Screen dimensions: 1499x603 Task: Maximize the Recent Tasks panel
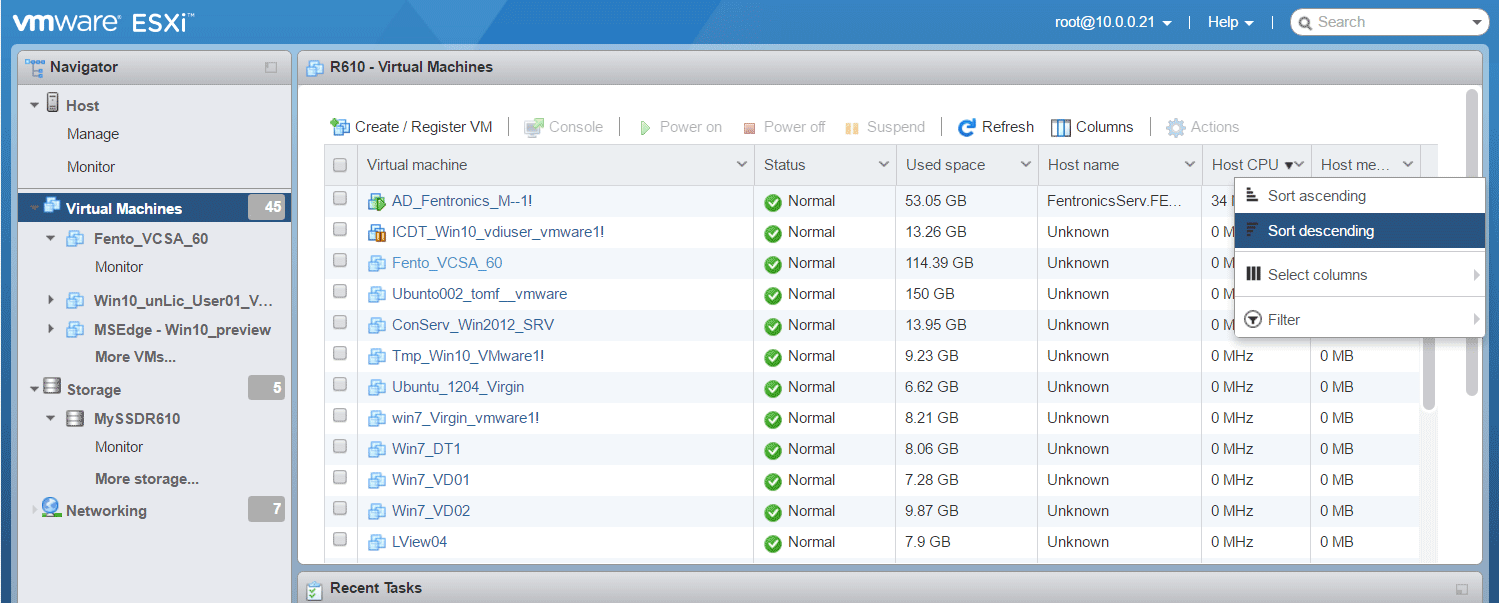pyautogui.click(x=1462, y=590)
